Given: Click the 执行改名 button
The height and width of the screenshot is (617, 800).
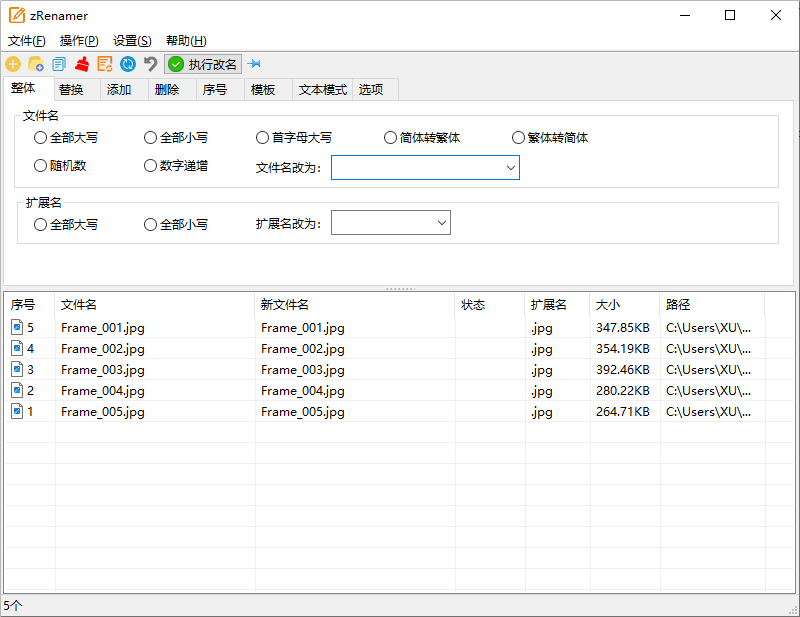Looking at the screenshot, I should [203, 63].
